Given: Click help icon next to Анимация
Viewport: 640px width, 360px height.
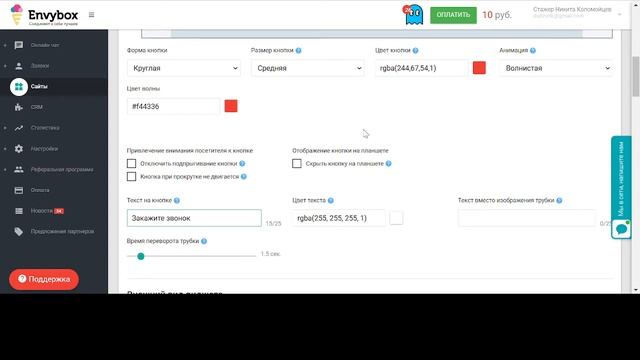Looking at the screenshot, I should [x=533, y=51].
